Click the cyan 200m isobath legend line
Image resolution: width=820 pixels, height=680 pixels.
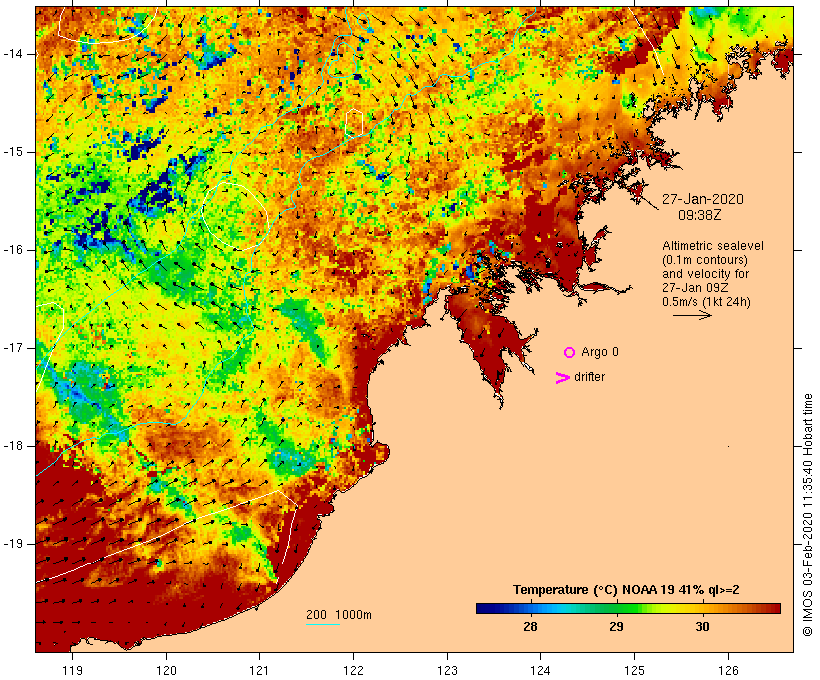pos(323,624)
